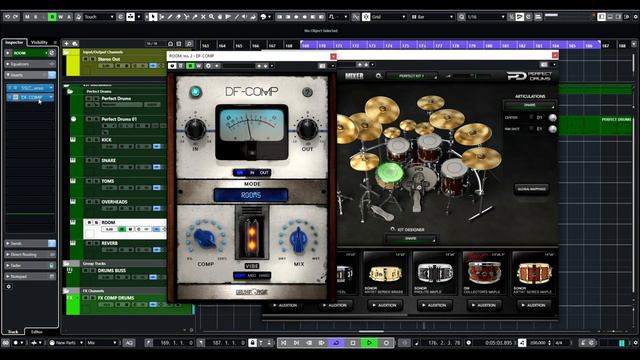The width and height of the screenshot is (640, 360).
Task: Open the MIXER tab in Perfect Drums
Action: tap(354, 76)
